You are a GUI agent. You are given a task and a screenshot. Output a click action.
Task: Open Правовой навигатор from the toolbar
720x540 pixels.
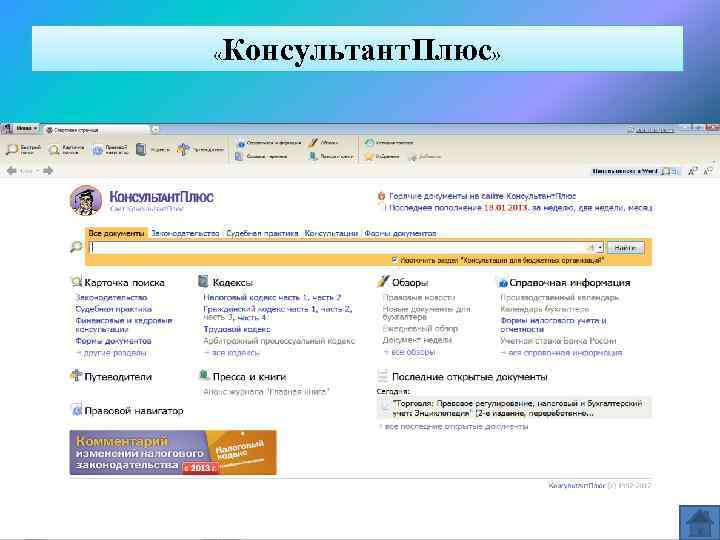coord(110,149)
